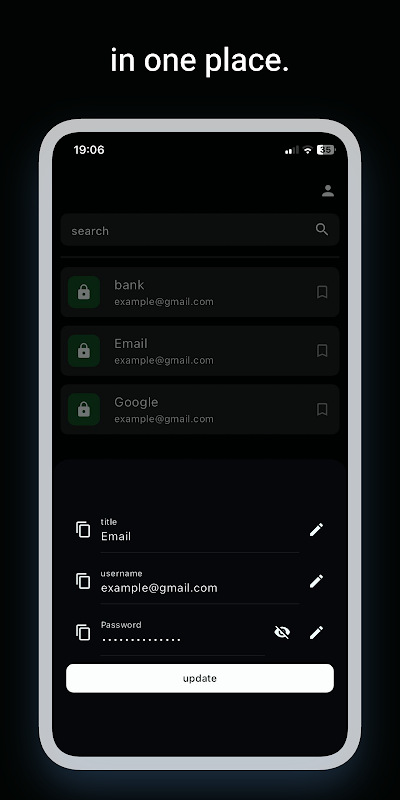Toggle password visibility eye icon
This screenshot has height=800, width=400.
pyautogui.click(x=282, y=633)
